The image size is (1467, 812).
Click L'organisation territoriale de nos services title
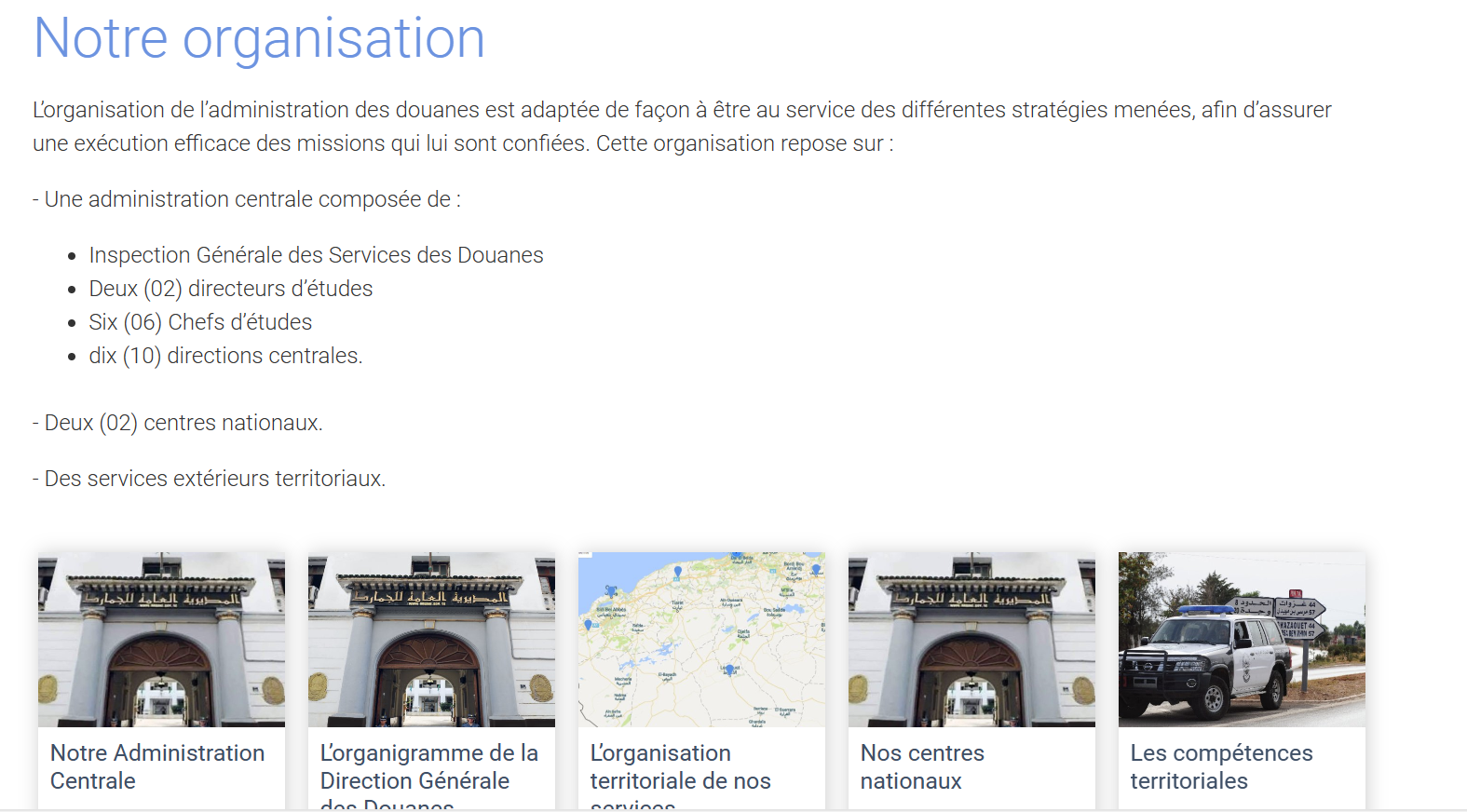[681, 775]
